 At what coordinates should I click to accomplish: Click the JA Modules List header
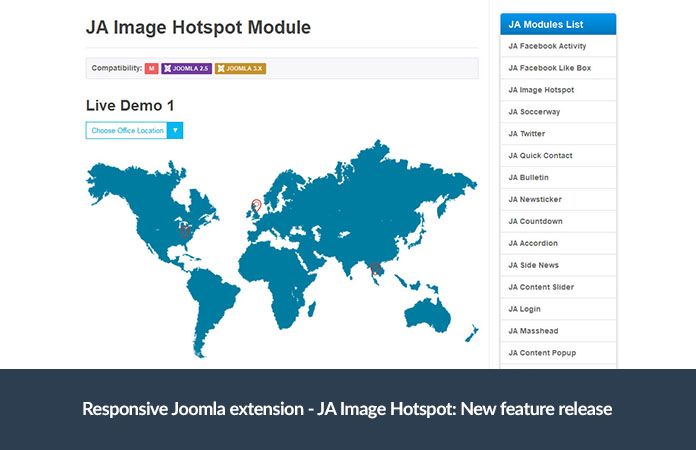[x=558, y=24]
